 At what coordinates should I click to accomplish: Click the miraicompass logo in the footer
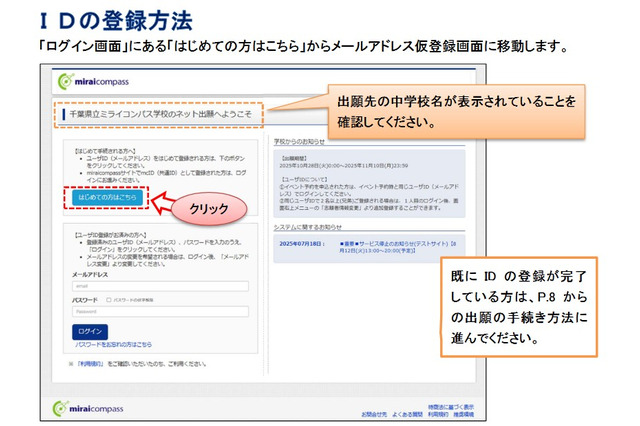90,408
